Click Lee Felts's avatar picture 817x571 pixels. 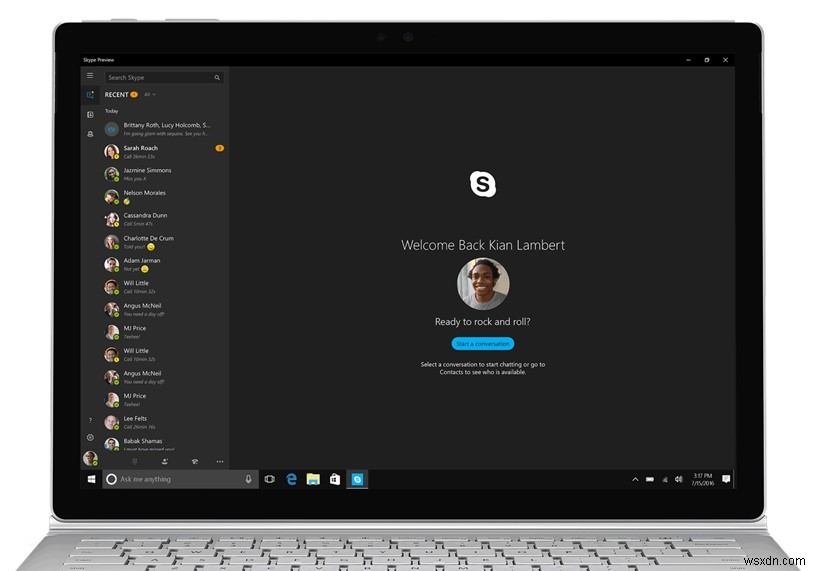click(x=112, y=423)
